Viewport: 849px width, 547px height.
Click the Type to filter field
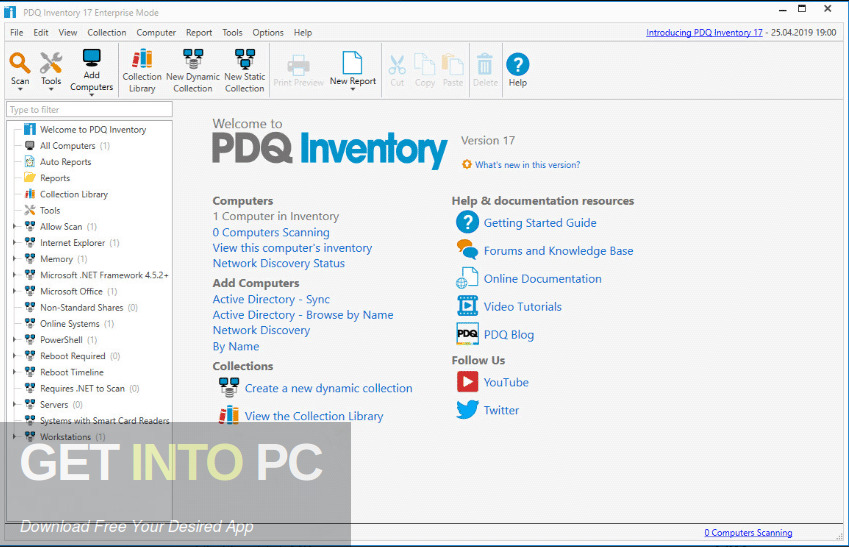click(x=89, y=109)
